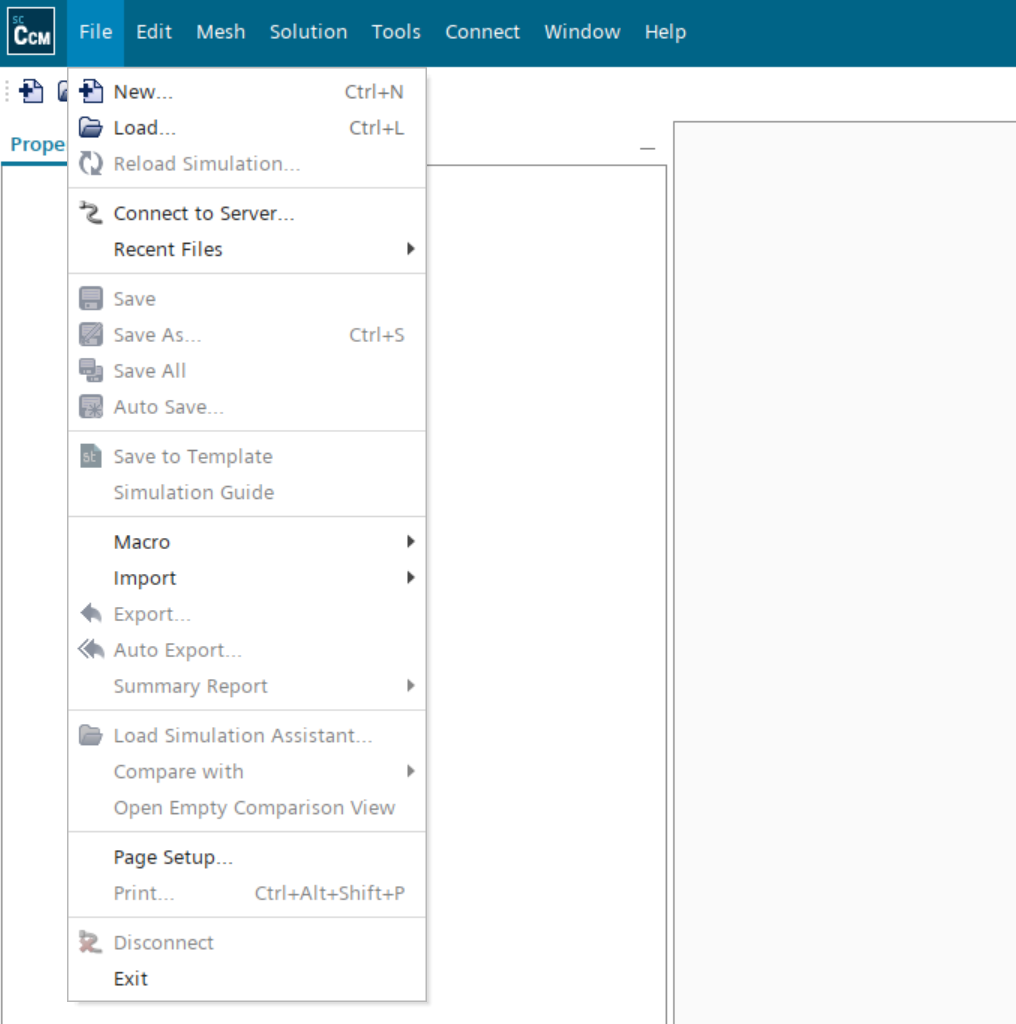Expand the Recent Files submenu arrow

(x=410, y=249)
